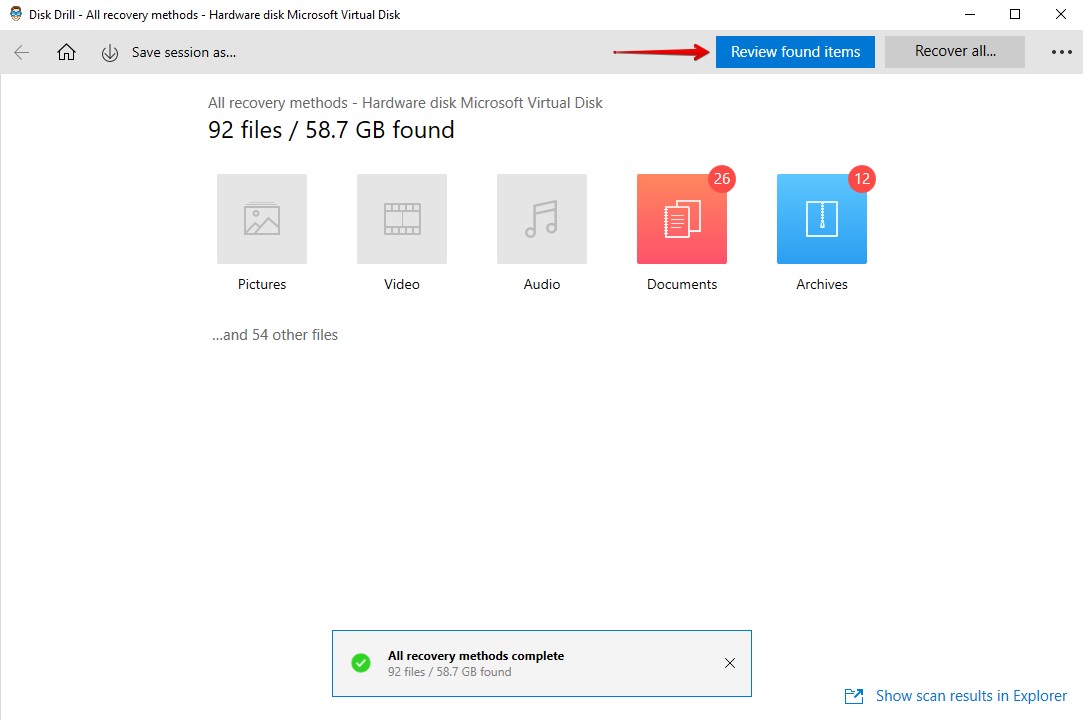Screen dimensions: 1083x720
Task: Click the Disk Drill title bar app icon
Action: point(16,14)
